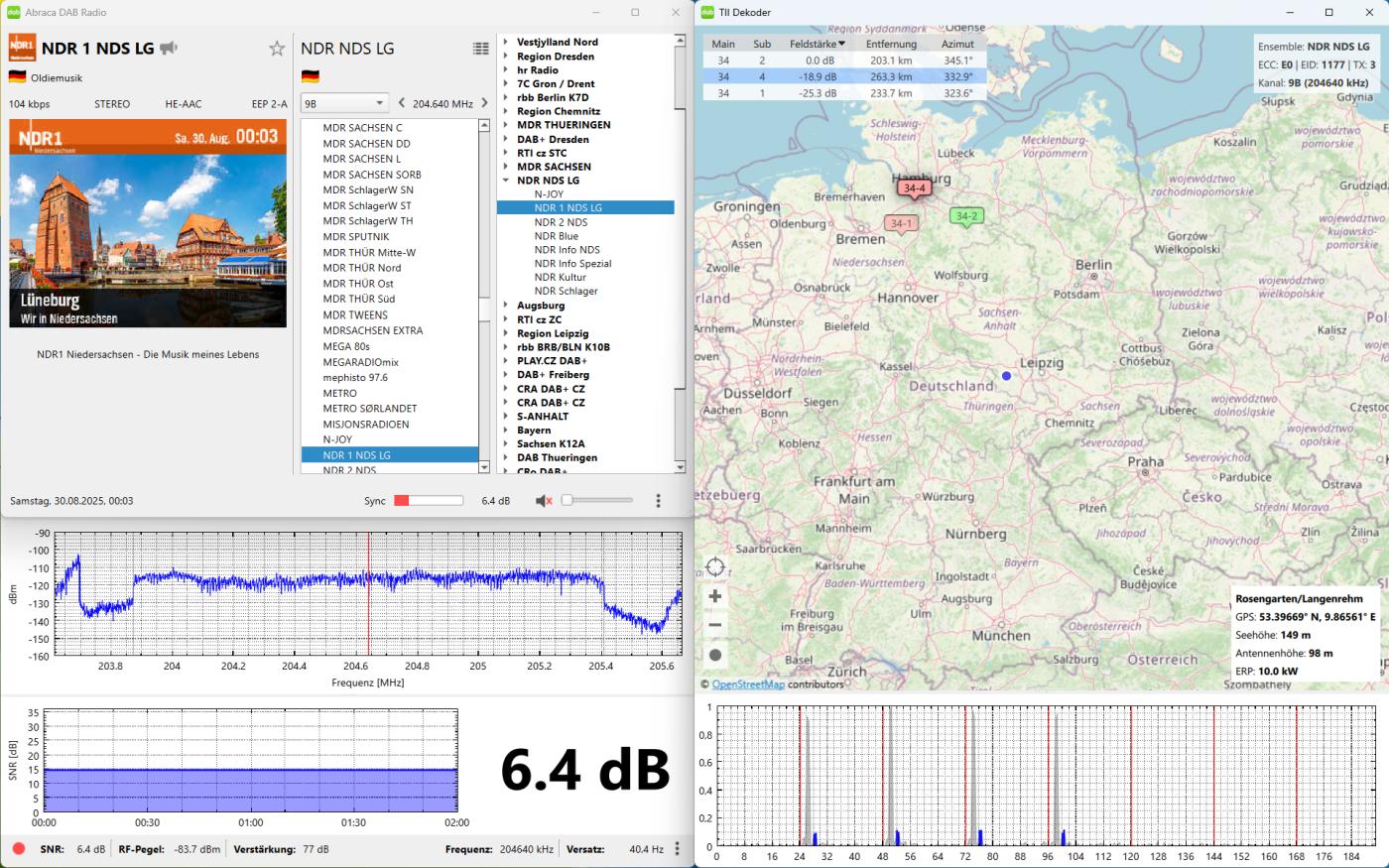Select NDR 2 NDS in the ensemble tree

click(561, 222)
